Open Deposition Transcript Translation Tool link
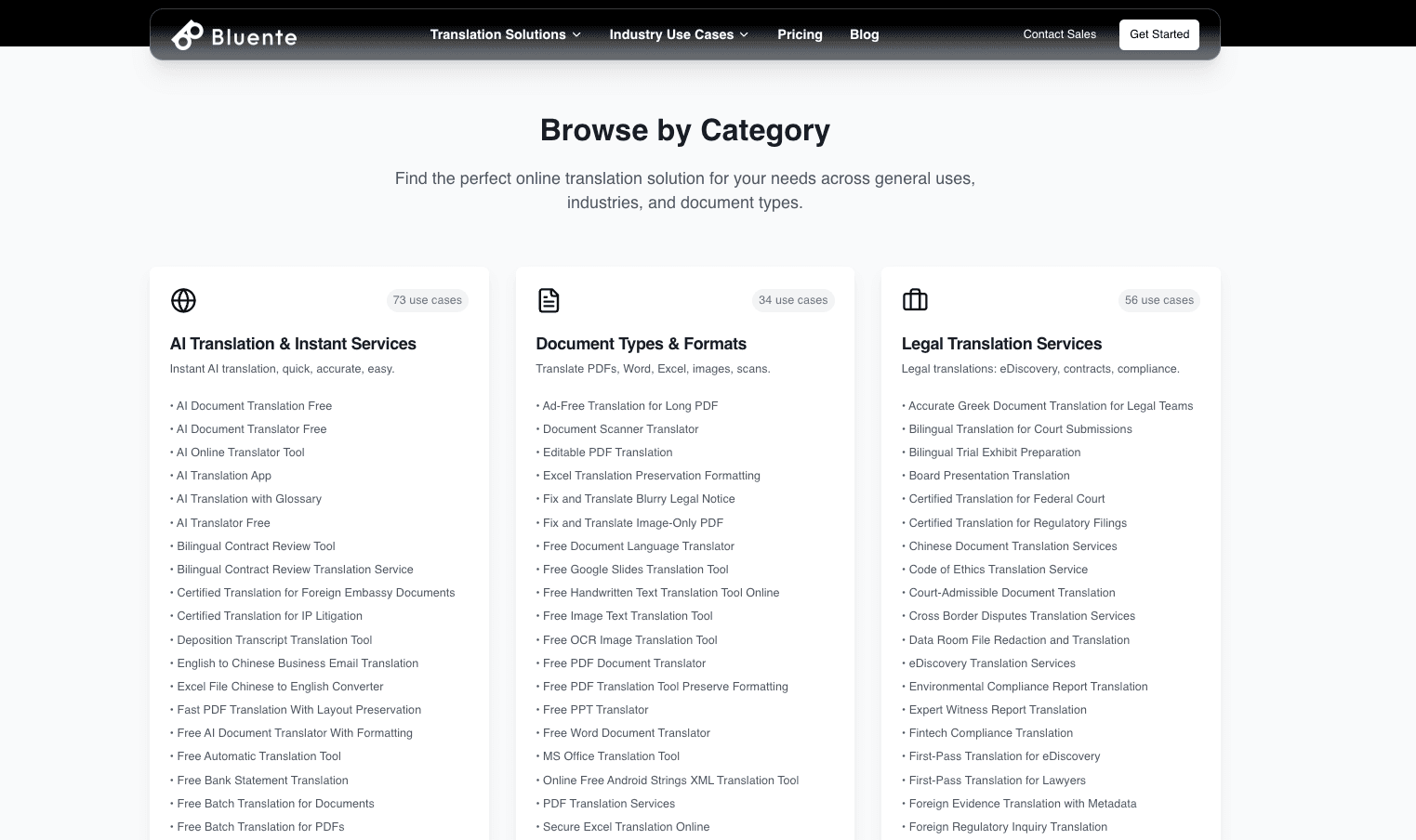This screenshot has width=1416, height=840. pos(274,640)
